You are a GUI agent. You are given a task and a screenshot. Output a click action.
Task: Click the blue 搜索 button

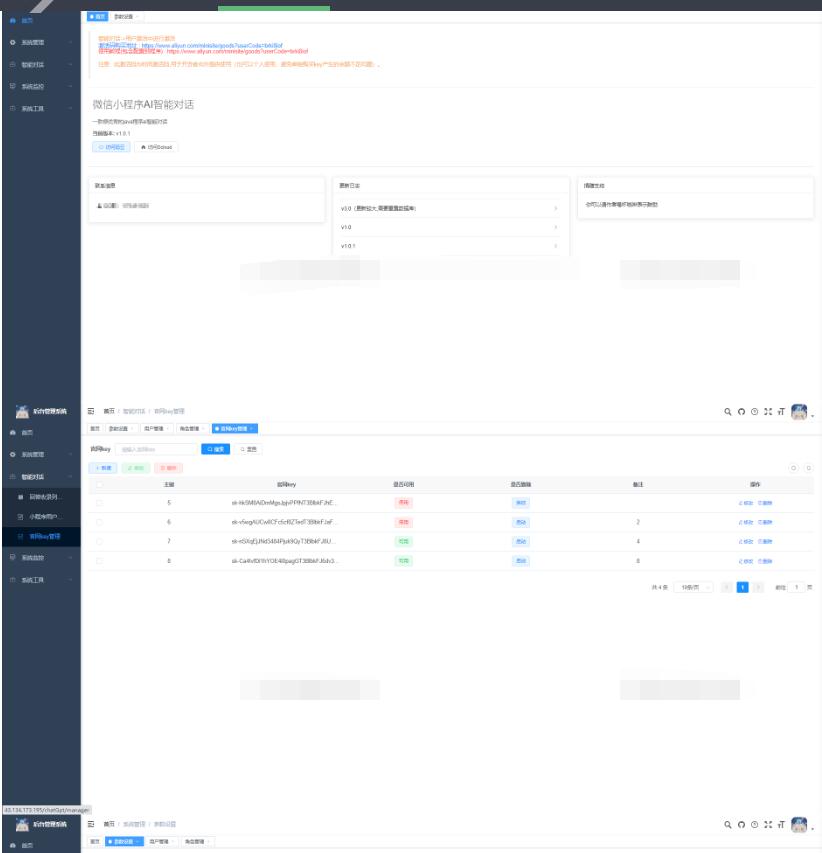pos(215,449)
